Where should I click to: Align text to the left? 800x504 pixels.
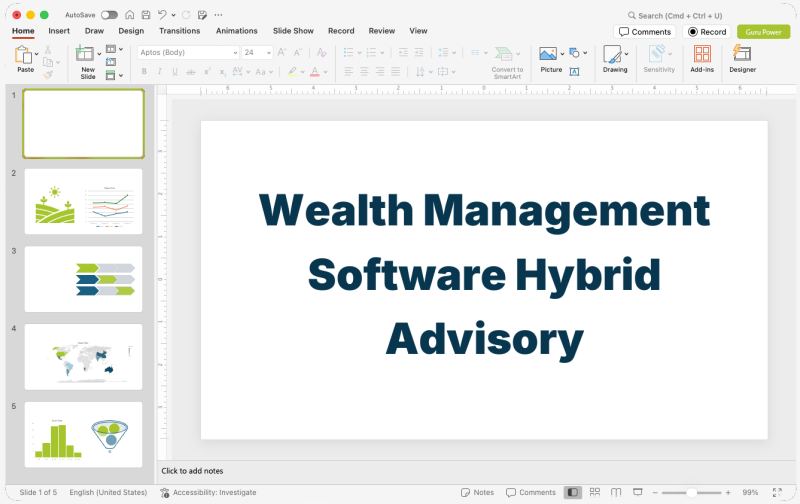(348, 71)
